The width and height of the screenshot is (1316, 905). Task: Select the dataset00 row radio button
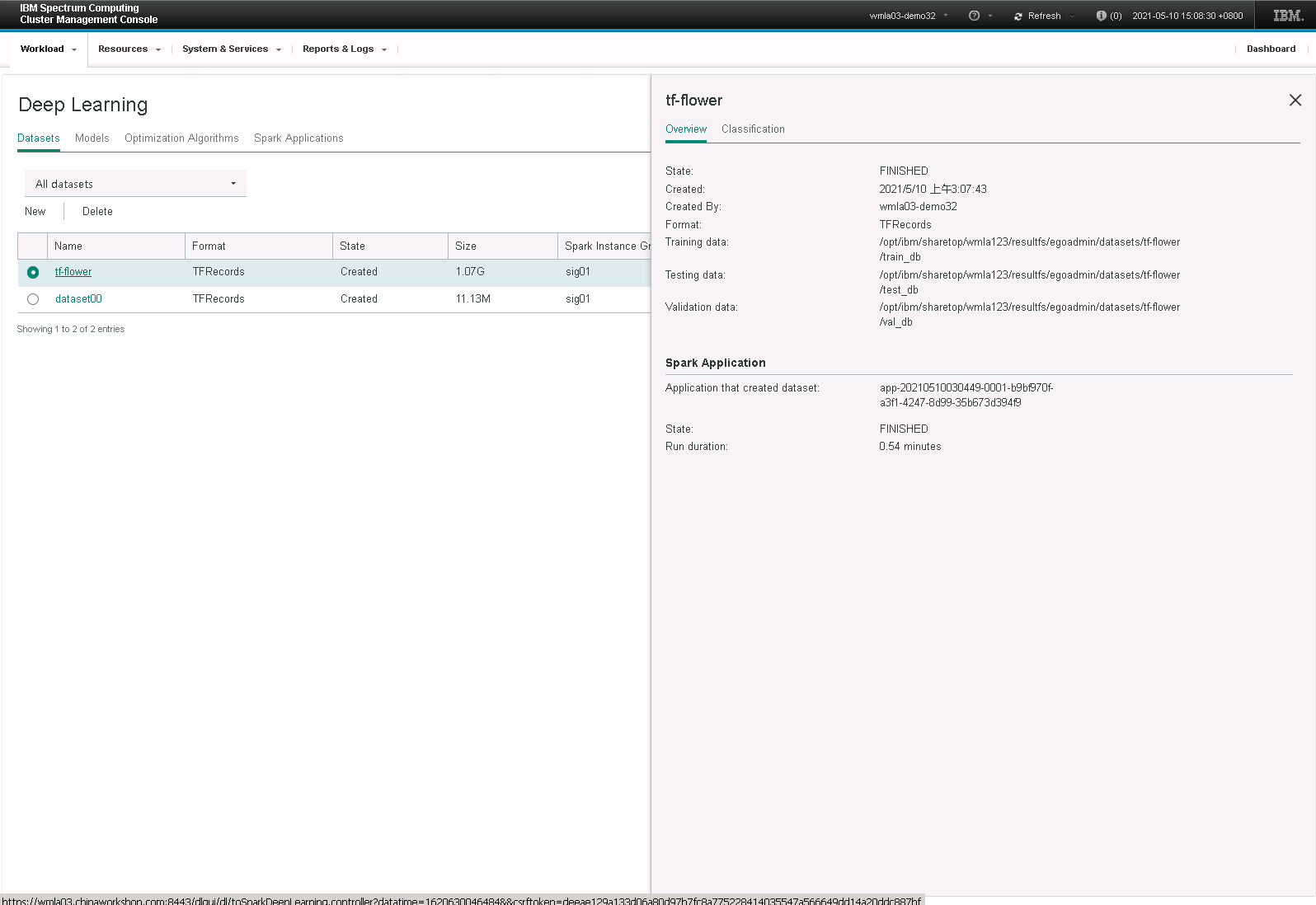33,299
